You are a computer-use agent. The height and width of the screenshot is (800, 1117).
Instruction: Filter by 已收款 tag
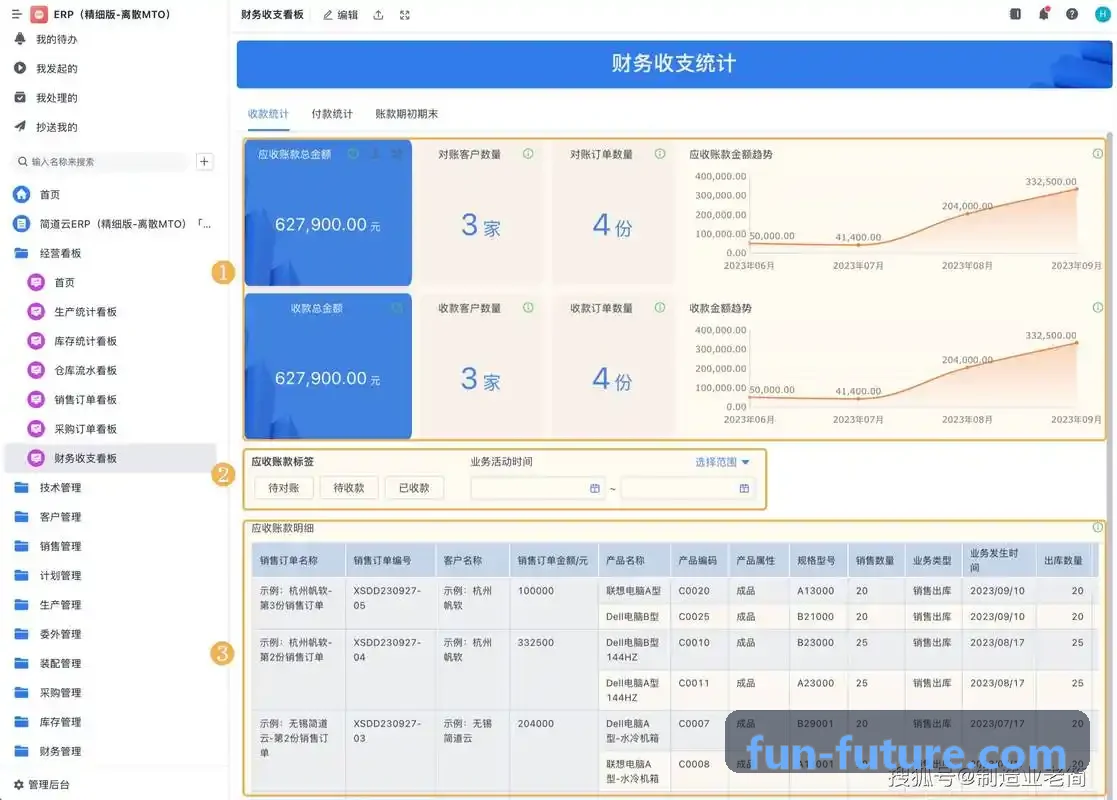click(414, 488)
